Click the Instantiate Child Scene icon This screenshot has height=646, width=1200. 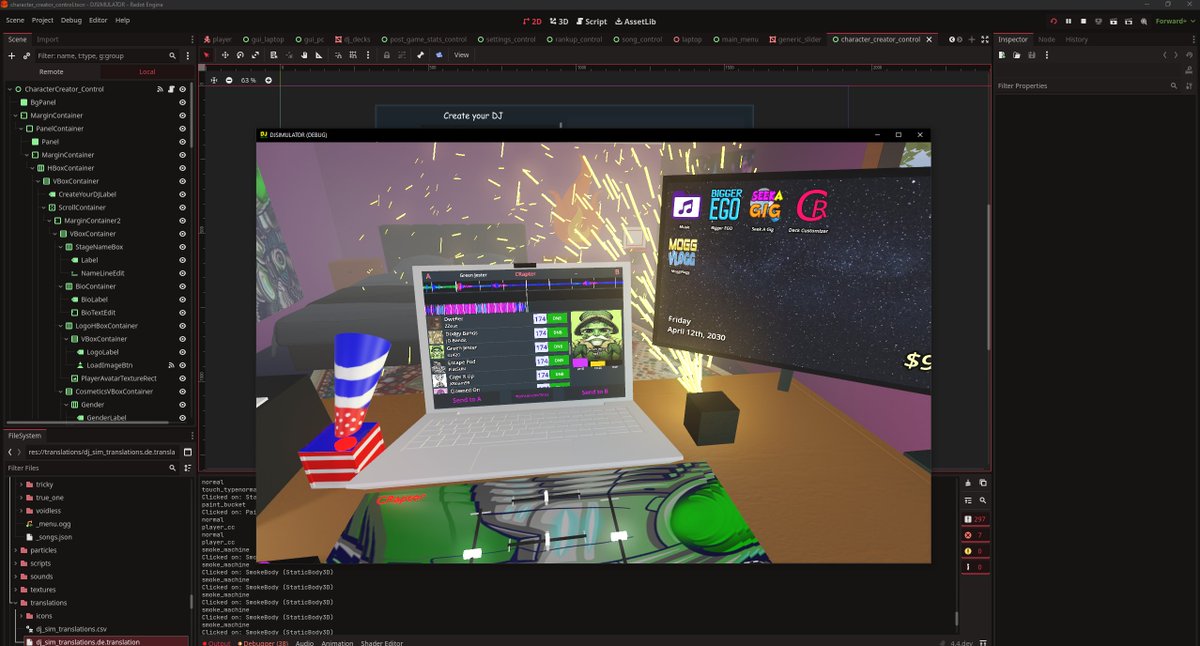[x=26, y=56]
